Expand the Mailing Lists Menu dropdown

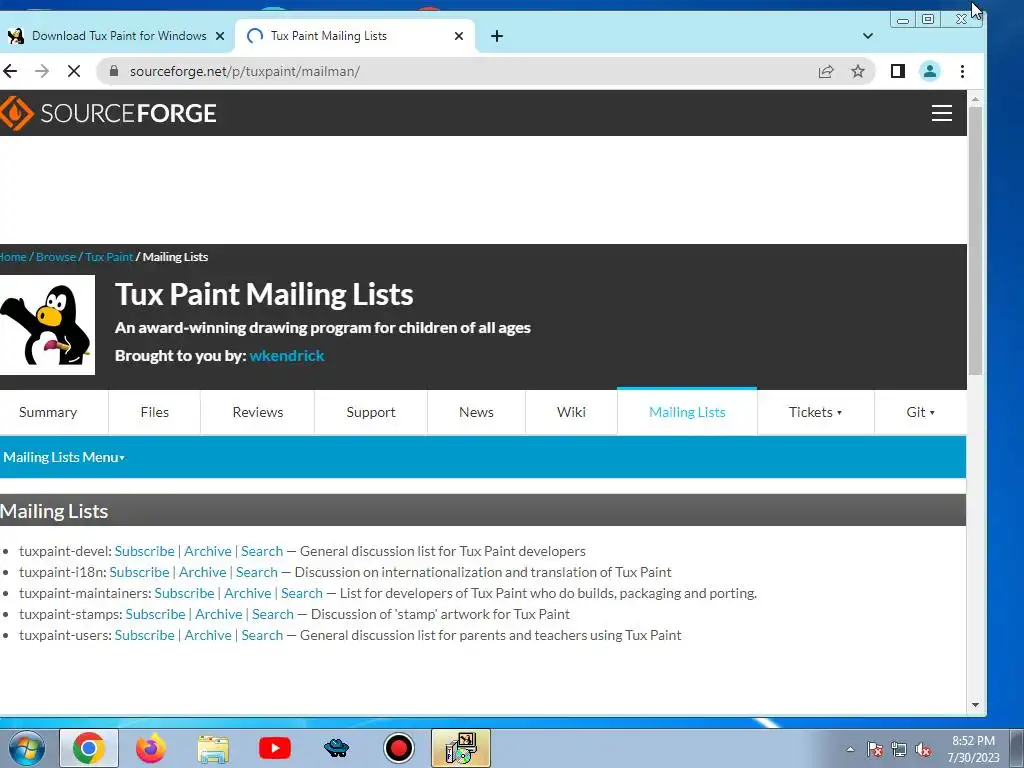pos(63,457)
